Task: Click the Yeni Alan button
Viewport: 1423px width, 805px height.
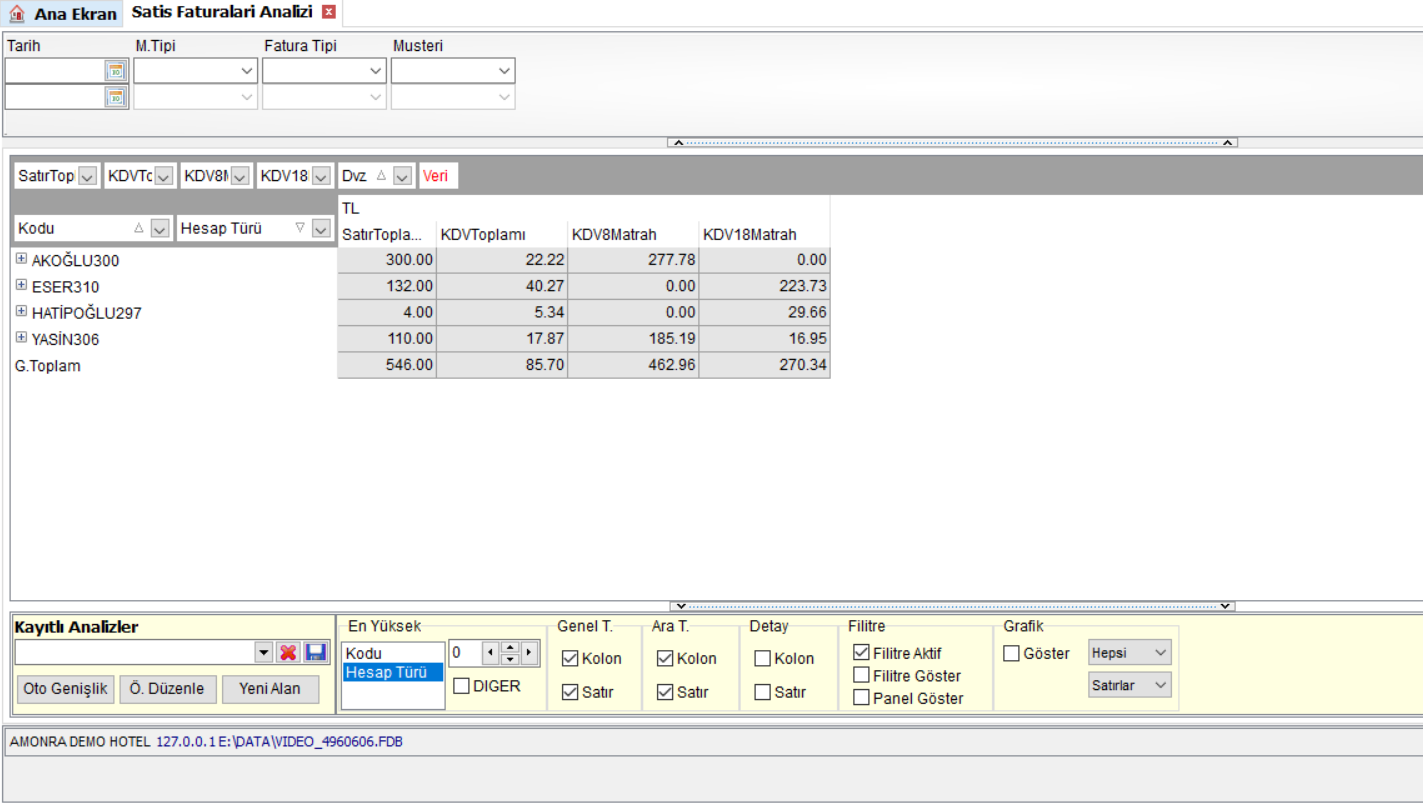Action: point(270,689)
